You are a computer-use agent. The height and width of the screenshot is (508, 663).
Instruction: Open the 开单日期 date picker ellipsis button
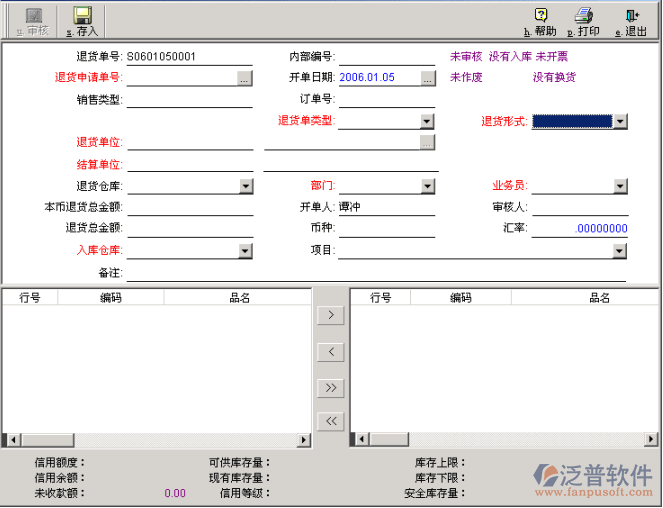[x=428, y=77]
